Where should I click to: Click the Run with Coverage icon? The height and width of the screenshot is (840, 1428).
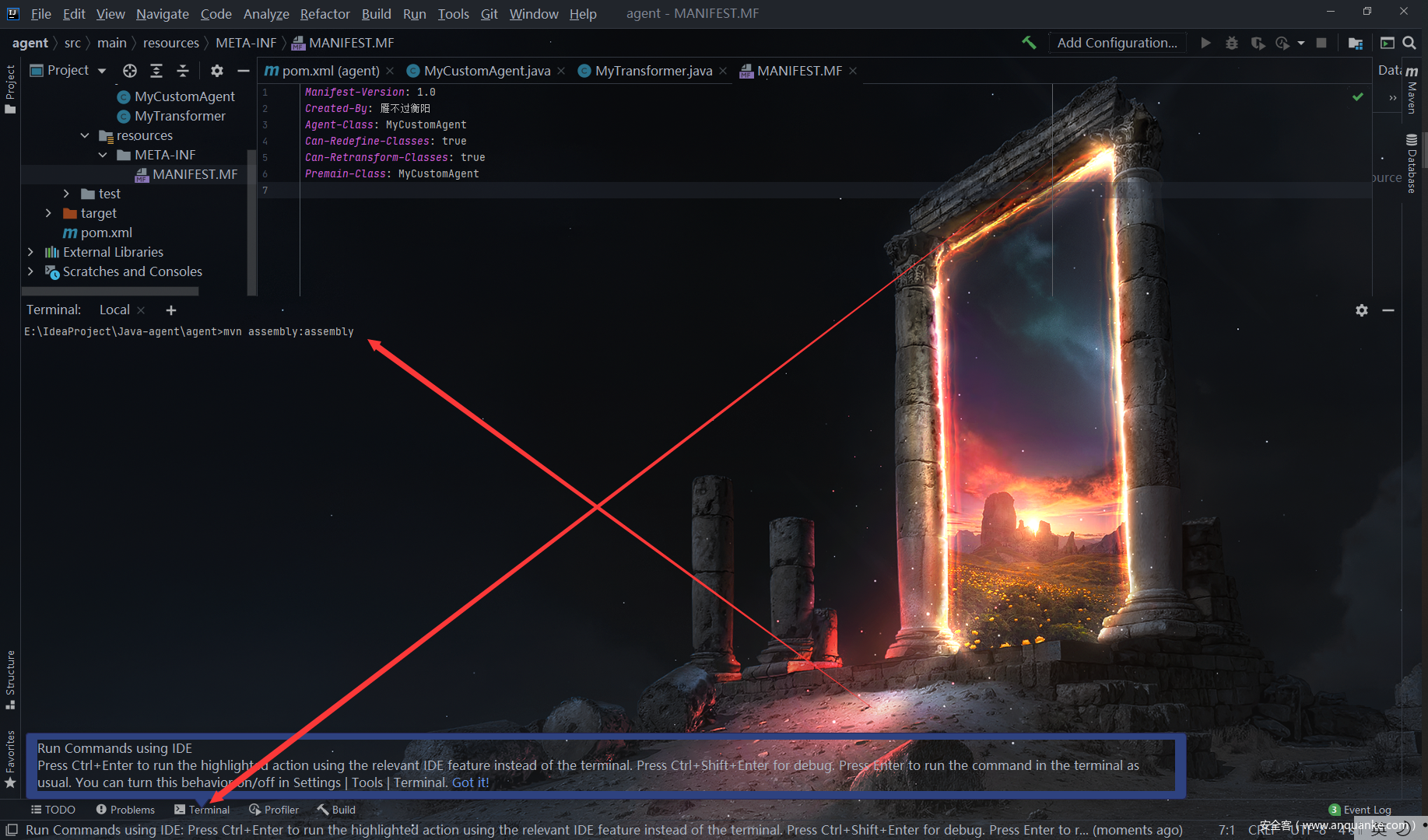point(1257,43)
